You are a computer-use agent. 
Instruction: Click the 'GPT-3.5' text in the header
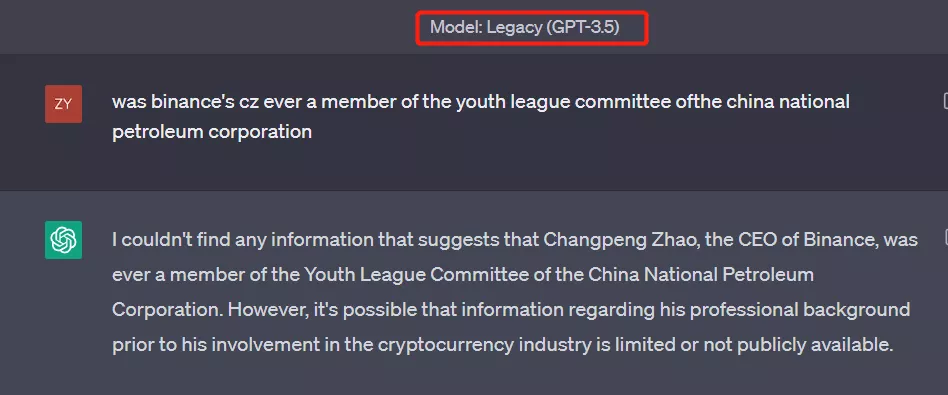(x=583, y=27)
